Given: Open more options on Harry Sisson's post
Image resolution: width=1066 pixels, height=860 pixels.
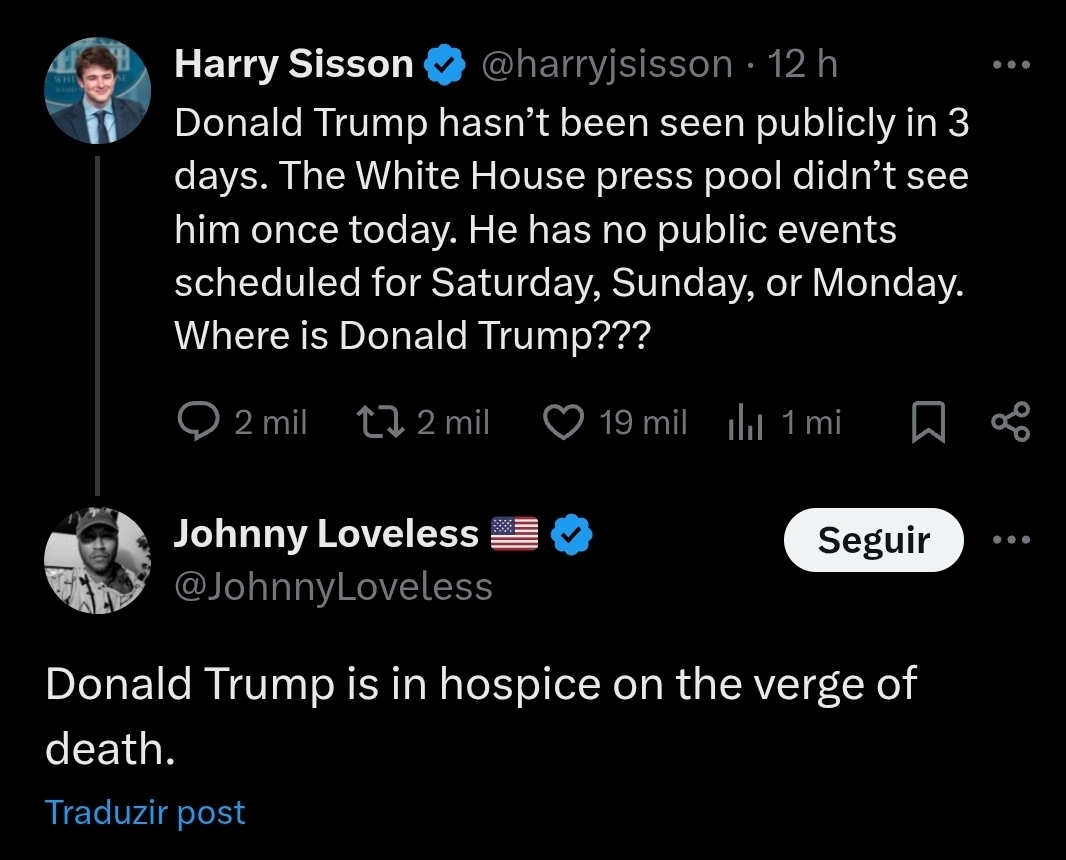Looking at the screenshot, I should point(1010,65).
